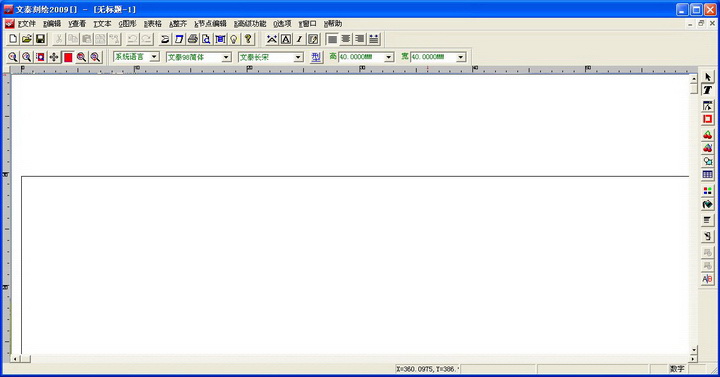Expand the 文泰长宋 font style dropdown

pos(298,57)
